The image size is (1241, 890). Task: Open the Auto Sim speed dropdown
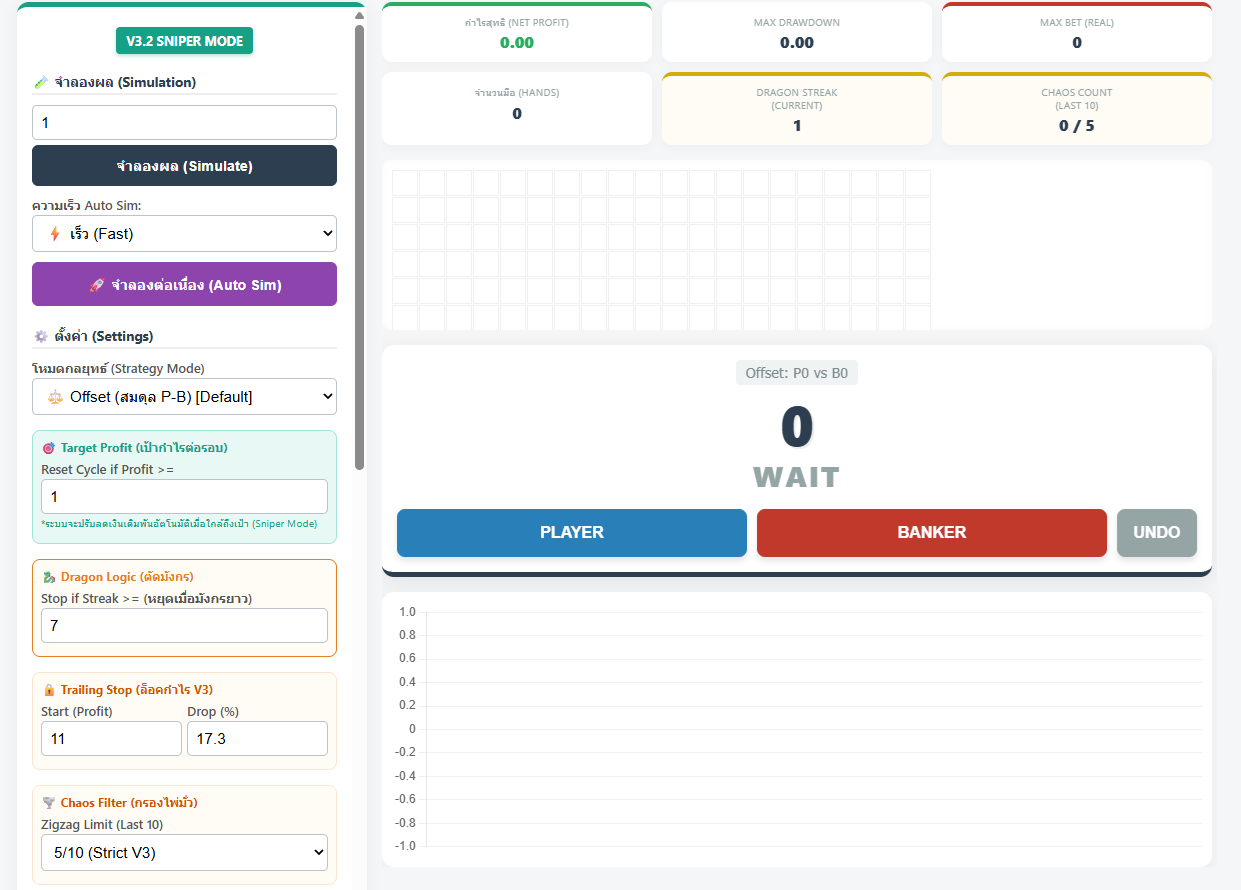coord(184,234)
